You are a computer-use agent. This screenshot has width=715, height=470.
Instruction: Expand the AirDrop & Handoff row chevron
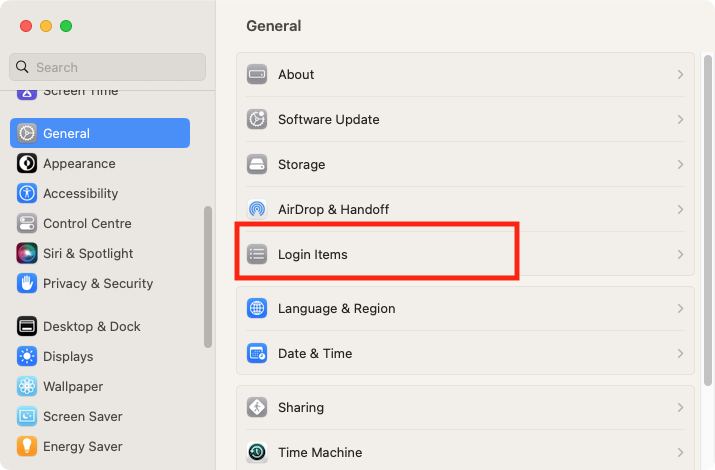(x=680, y=209)
